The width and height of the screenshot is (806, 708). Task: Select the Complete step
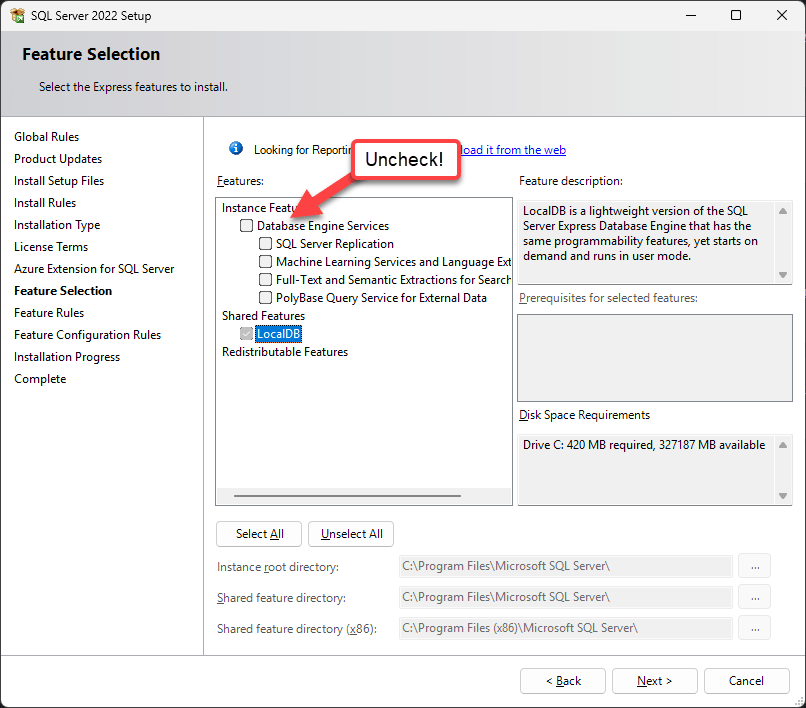(40, 379)
